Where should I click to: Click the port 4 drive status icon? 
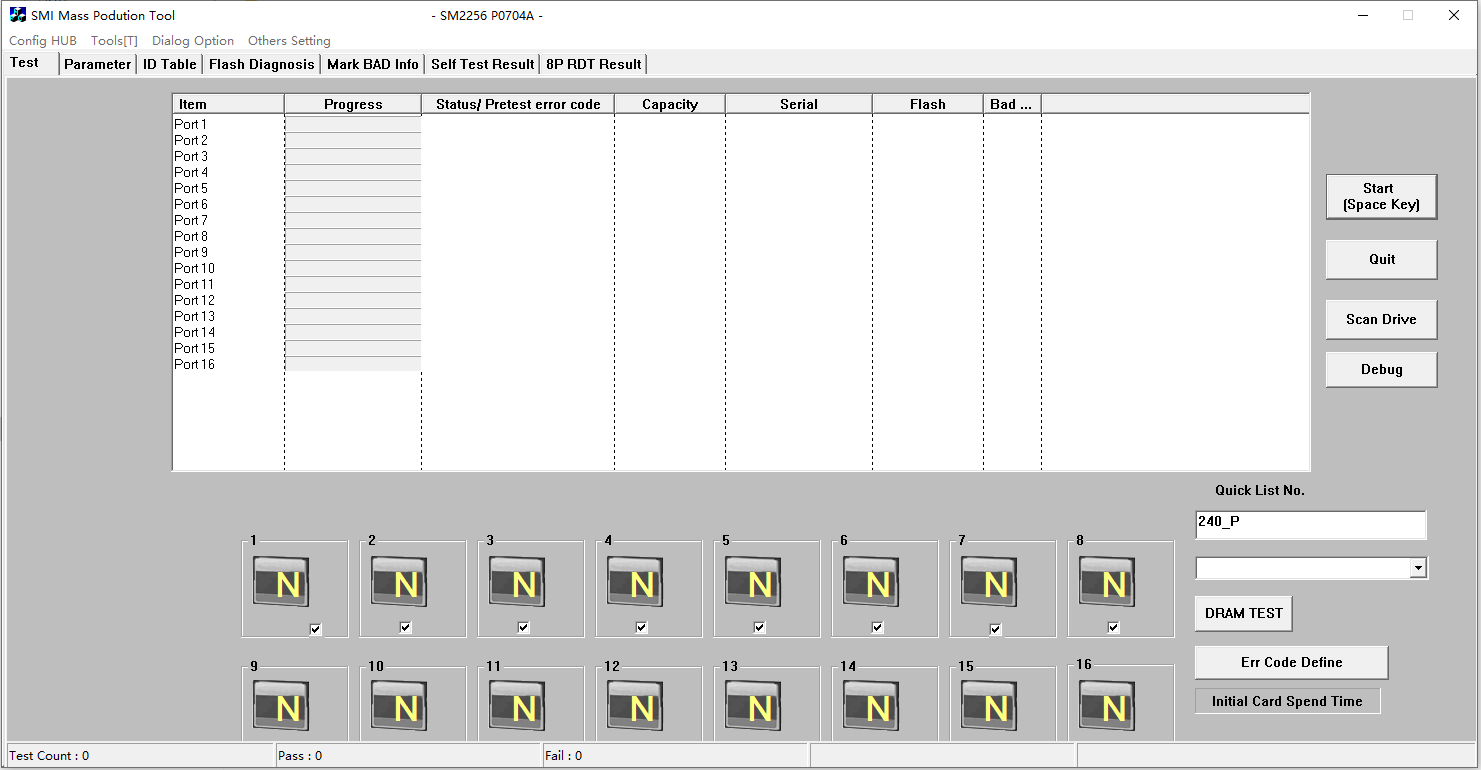coord(635,582)
